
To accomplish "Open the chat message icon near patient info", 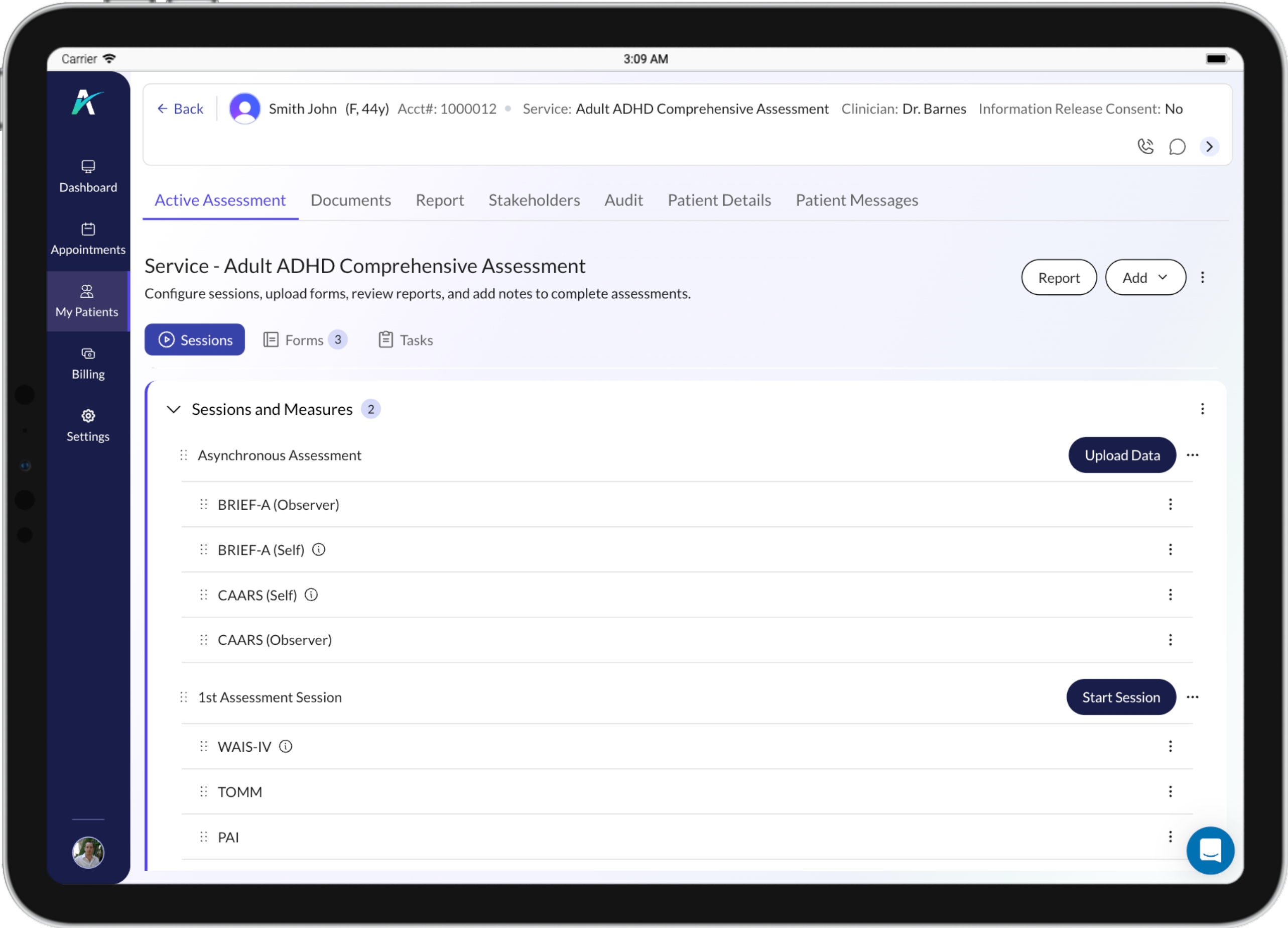I will tap(1177, 147).
